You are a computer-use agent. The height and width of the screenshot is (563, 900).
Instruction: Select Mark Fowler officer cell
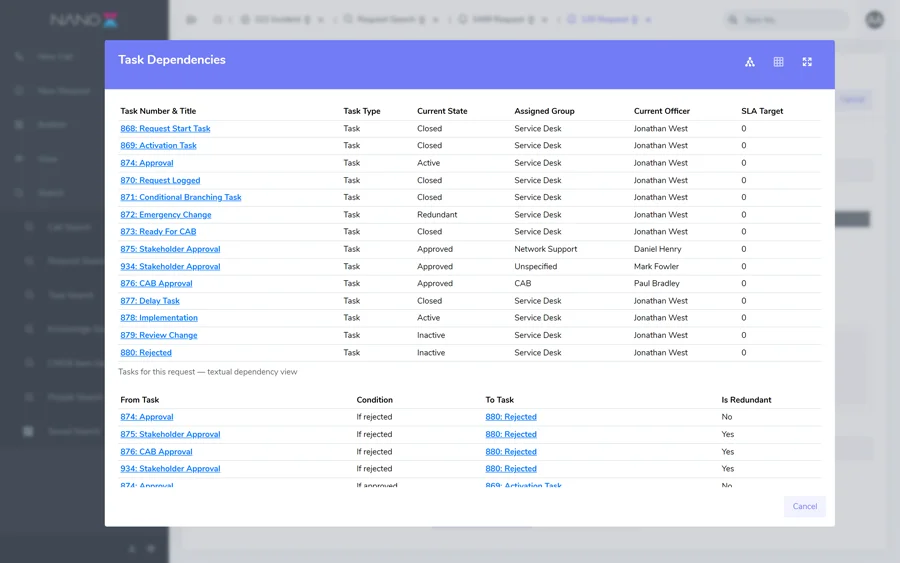click(656, 266)
